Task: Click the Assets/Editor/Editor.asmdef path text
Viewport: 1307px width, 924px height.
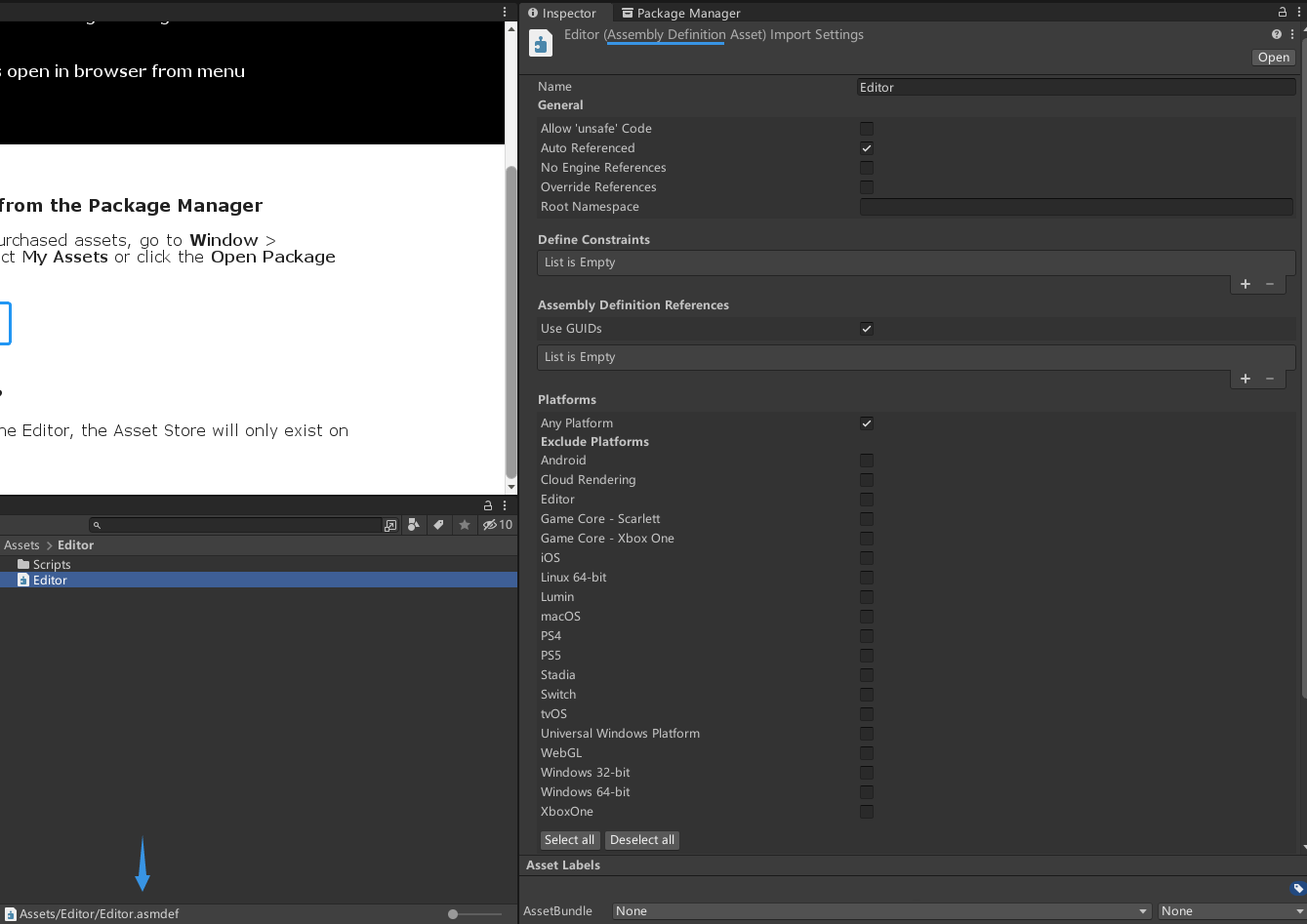Action: tap(100, 914)
